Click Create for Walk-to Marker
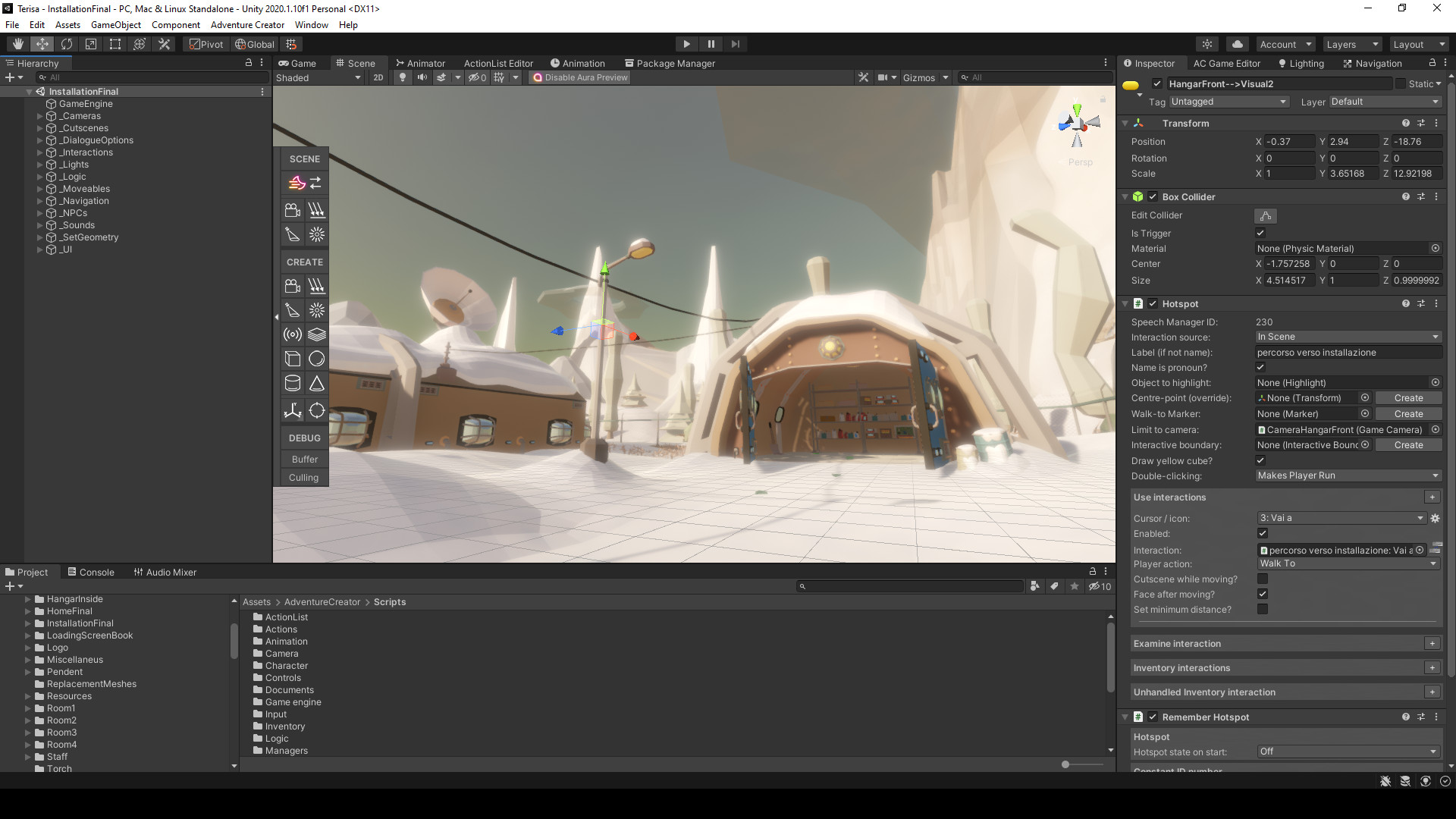The image size is (1456, 819). (1408, 414)
